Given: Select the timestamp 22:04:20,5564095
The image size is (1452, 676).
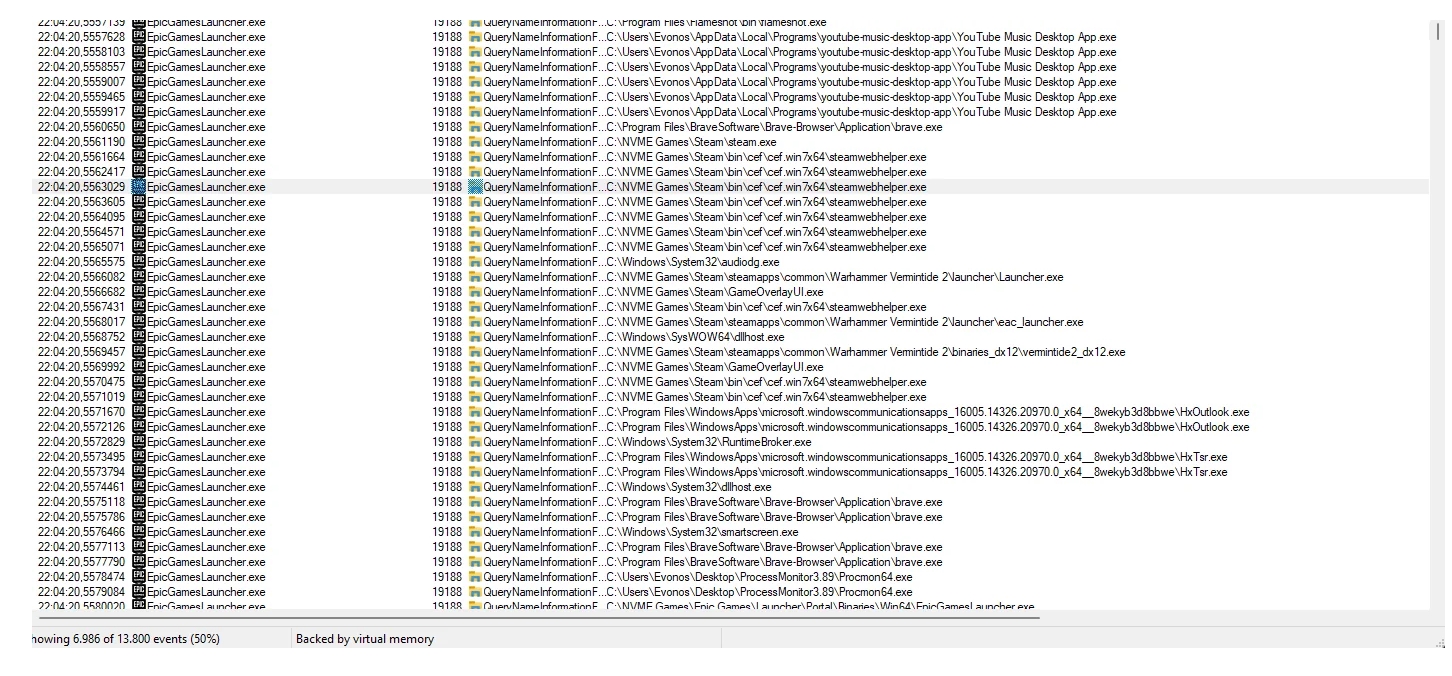Looking at the screenshot, I should (82, 217).
